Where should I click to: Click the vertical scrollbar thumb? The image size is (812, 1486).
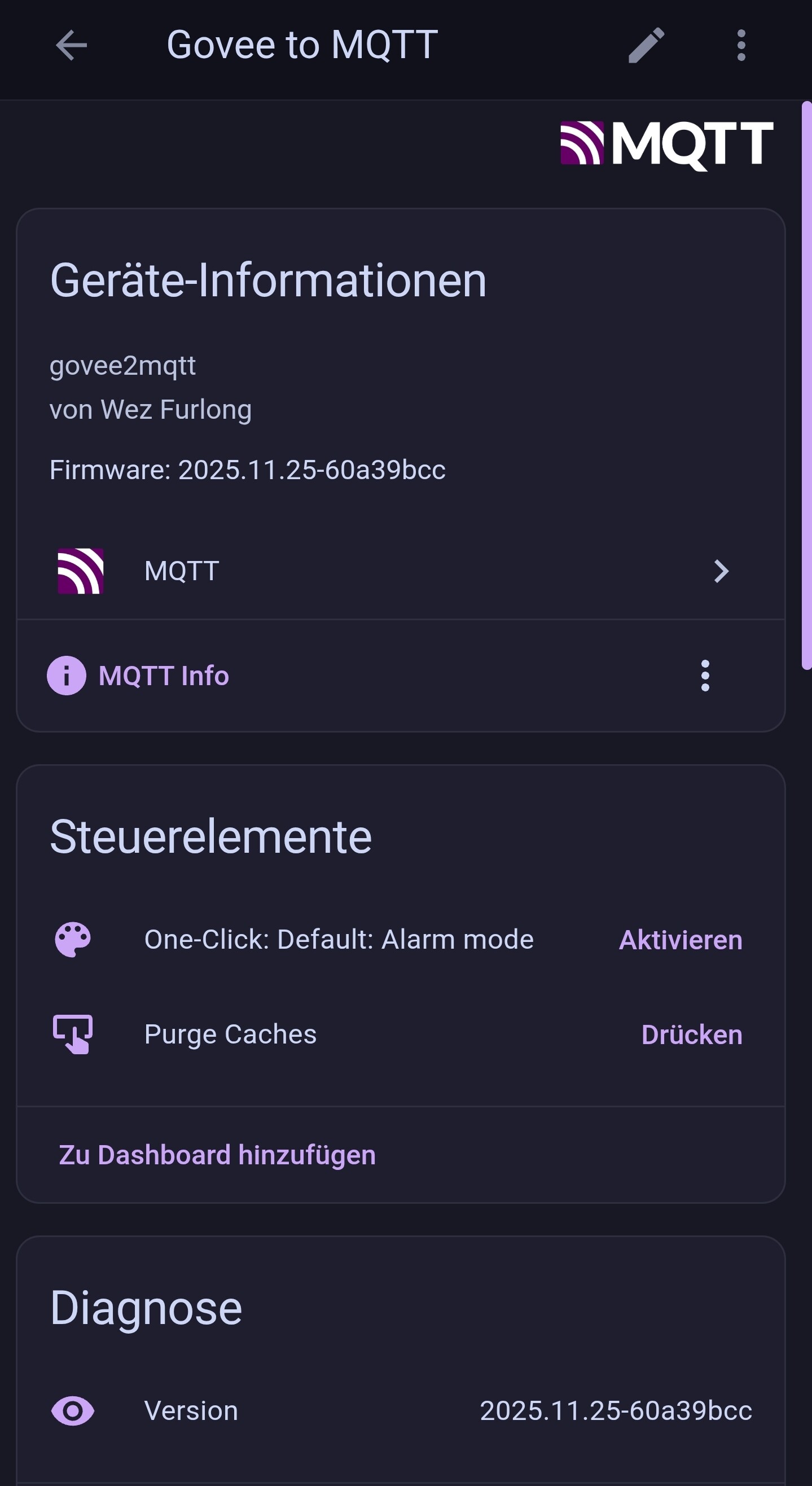(x=806, y=385)
